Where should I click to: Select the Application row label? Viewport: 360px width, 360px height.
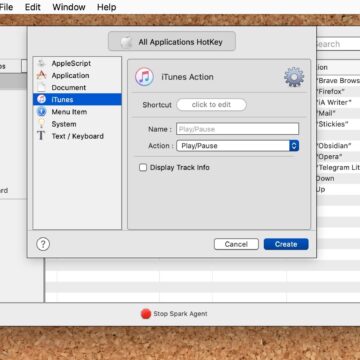[x=70, y=75]
